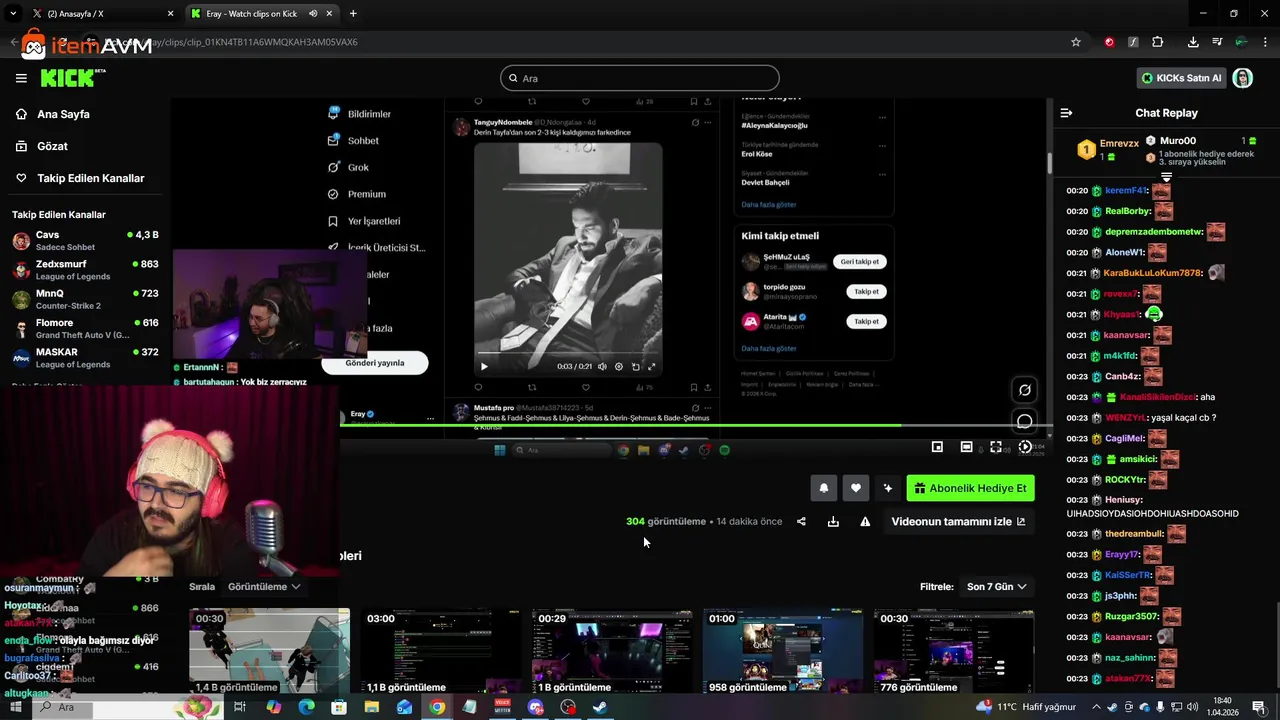Download the clip with download icon
The height and width of the screenshot is (720, 1280).
pos(833,521)
